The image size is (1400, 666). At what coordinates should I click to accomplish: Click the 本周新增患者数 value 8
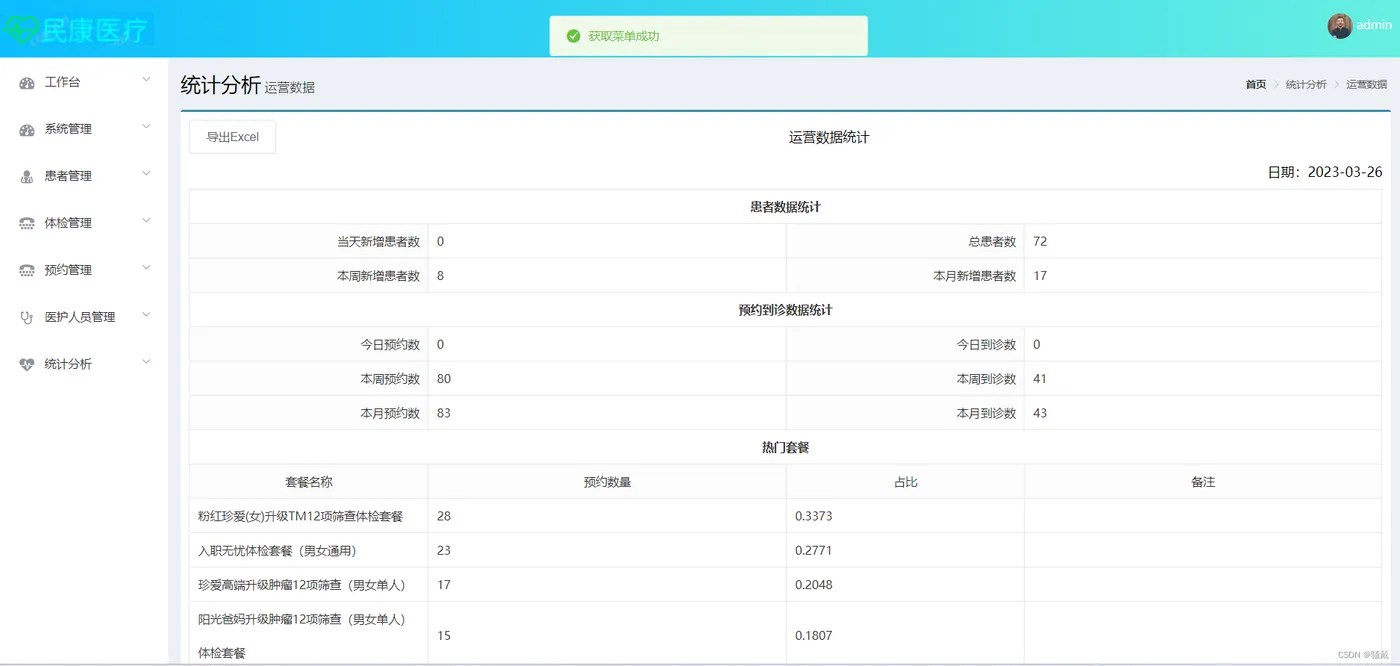440,276
